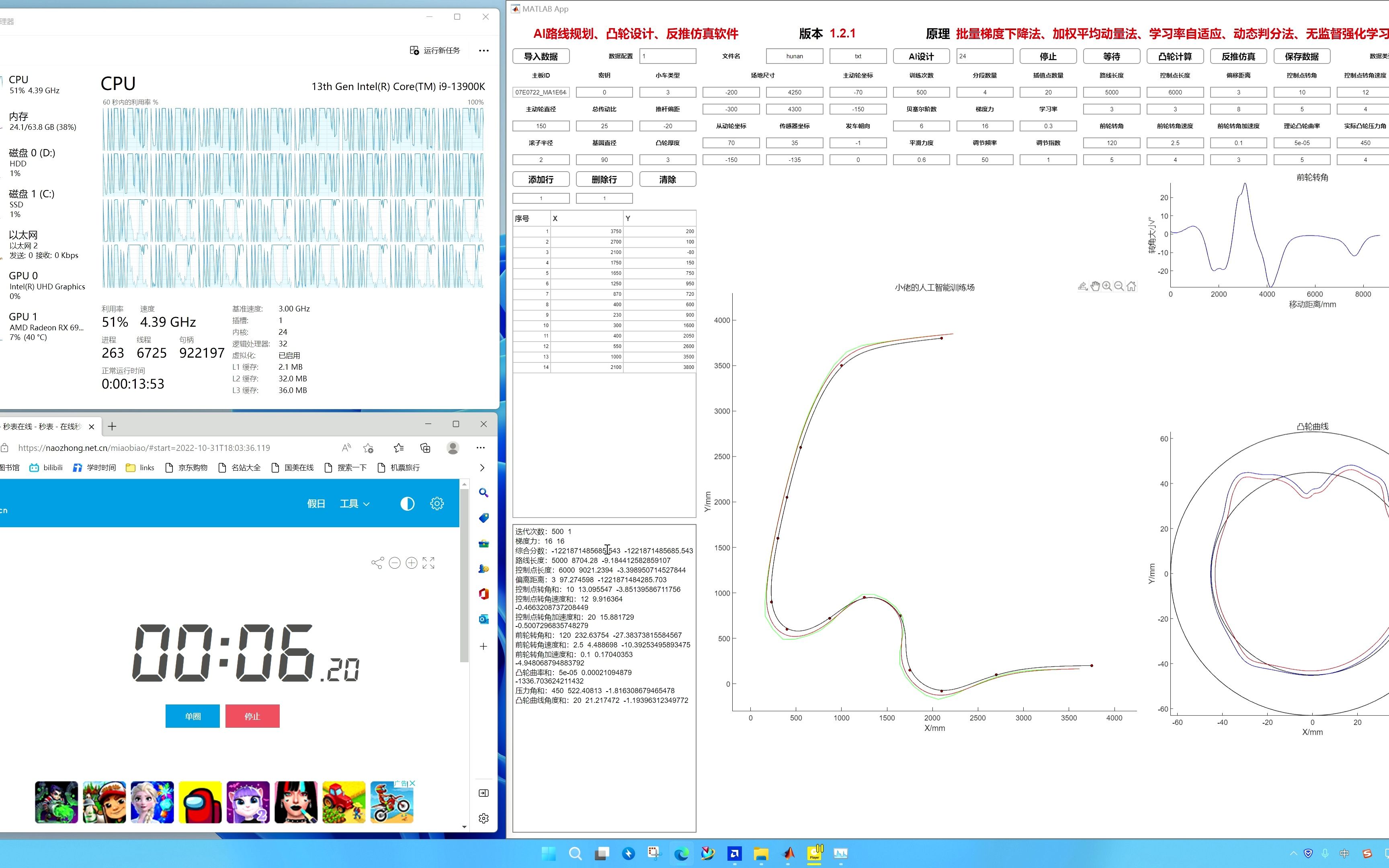The image size is (1389, 868).
Task: Expand the 工具 dropdown menu
Action: click(x=354, y=504)
